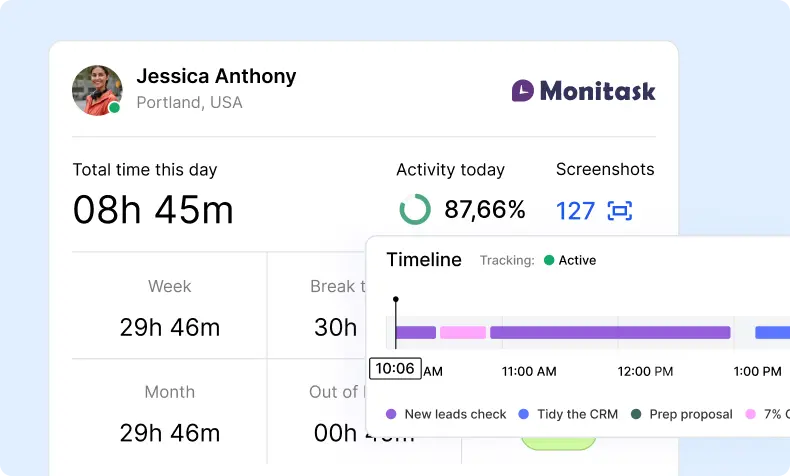Click the 08h 45m total time value

153,210
